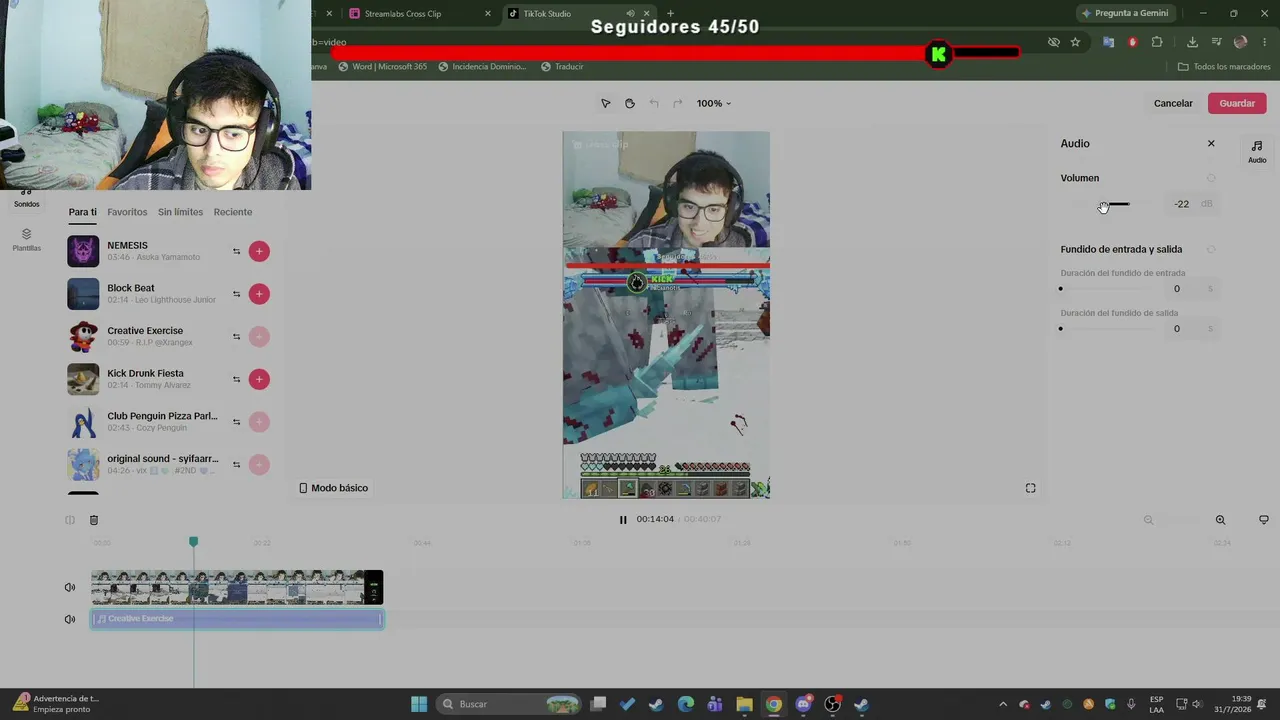
Task: Add the NEMESIS sound
Action: click(259, 252)
